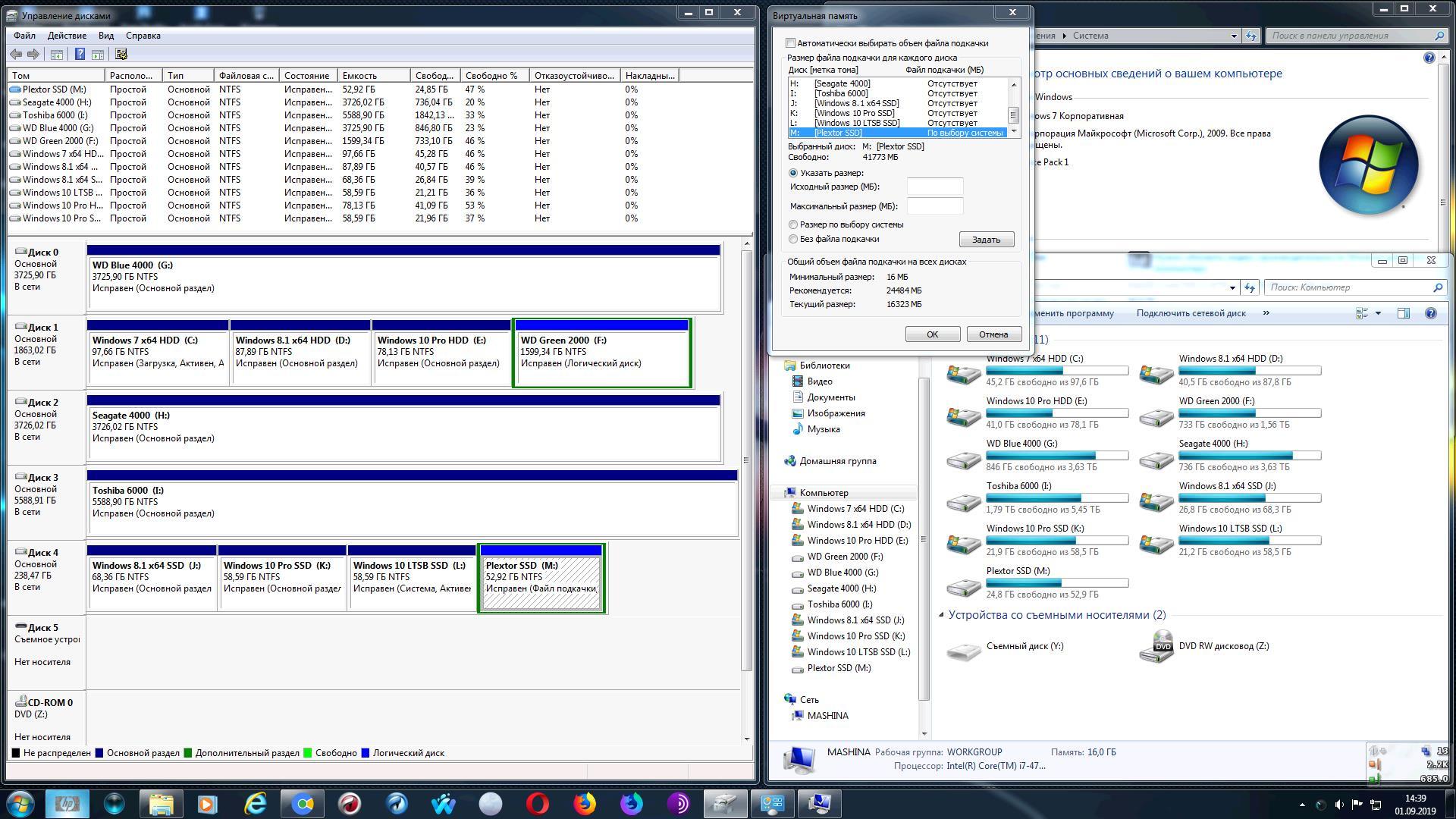Toggle the console tree toolbar icon

click(56, 54)
